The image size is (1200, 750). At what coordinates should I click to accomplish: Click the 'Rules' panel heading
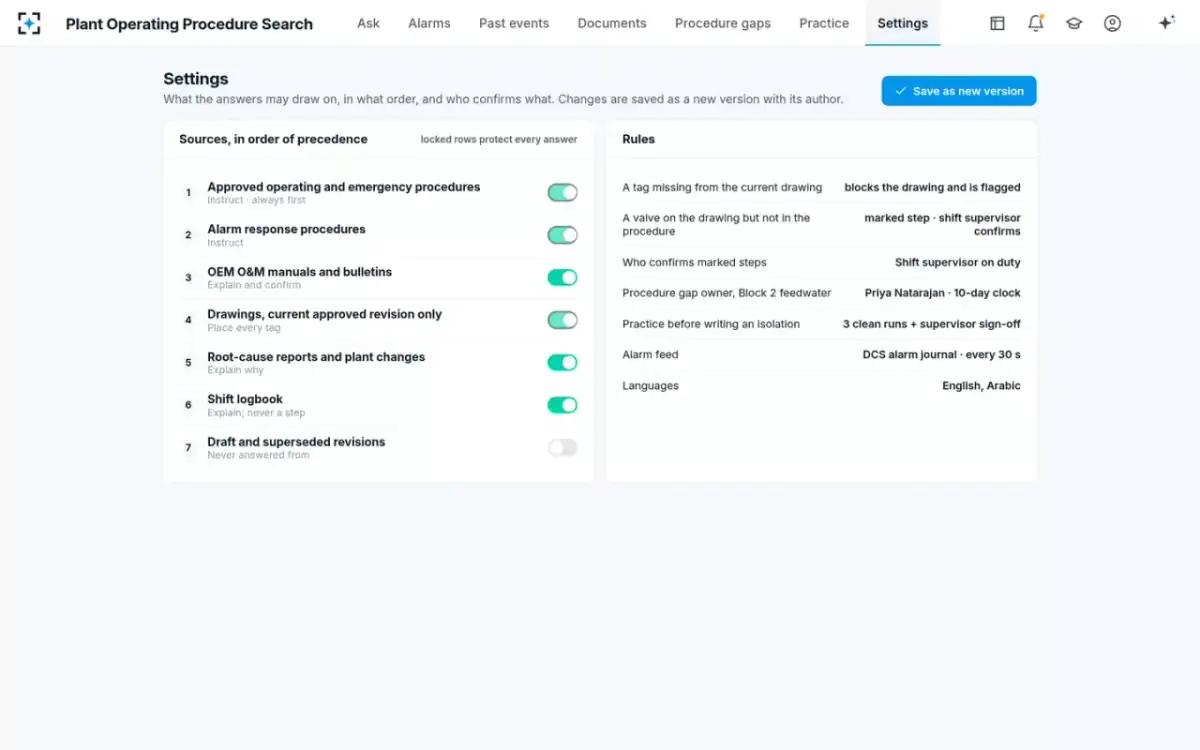click(638, 139)
